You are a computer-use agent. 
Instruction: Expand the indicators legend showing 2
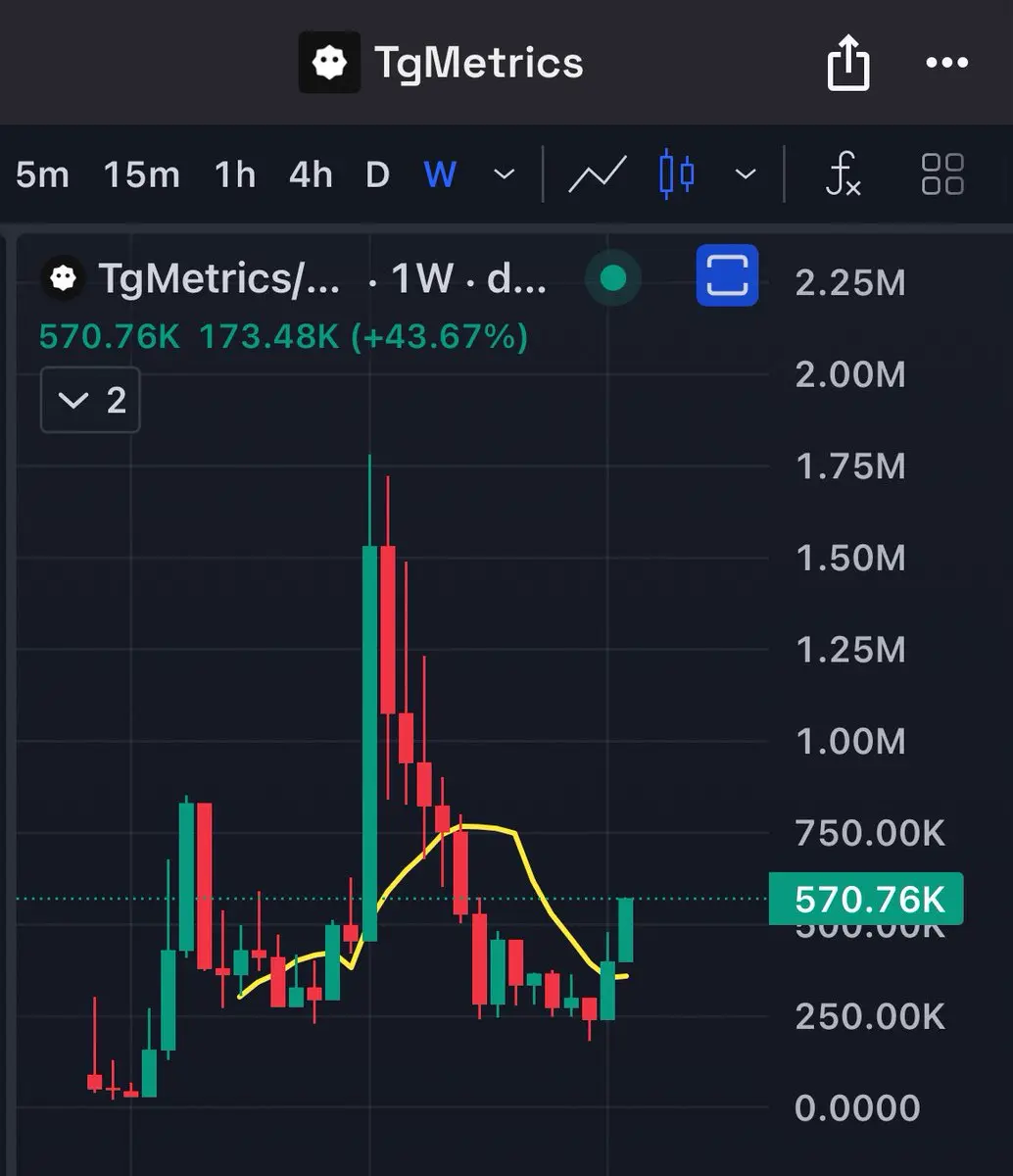pos(90,400)
